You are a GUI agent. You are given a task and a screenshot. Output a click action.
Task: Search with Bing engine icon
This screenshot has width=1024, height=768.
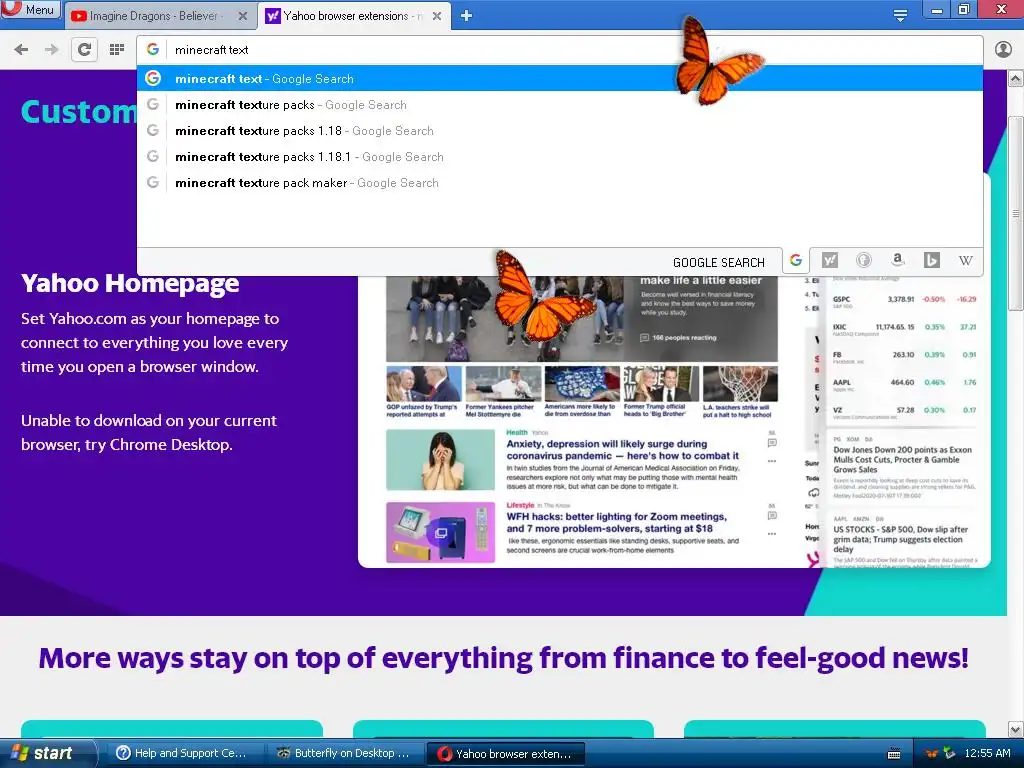931,261
